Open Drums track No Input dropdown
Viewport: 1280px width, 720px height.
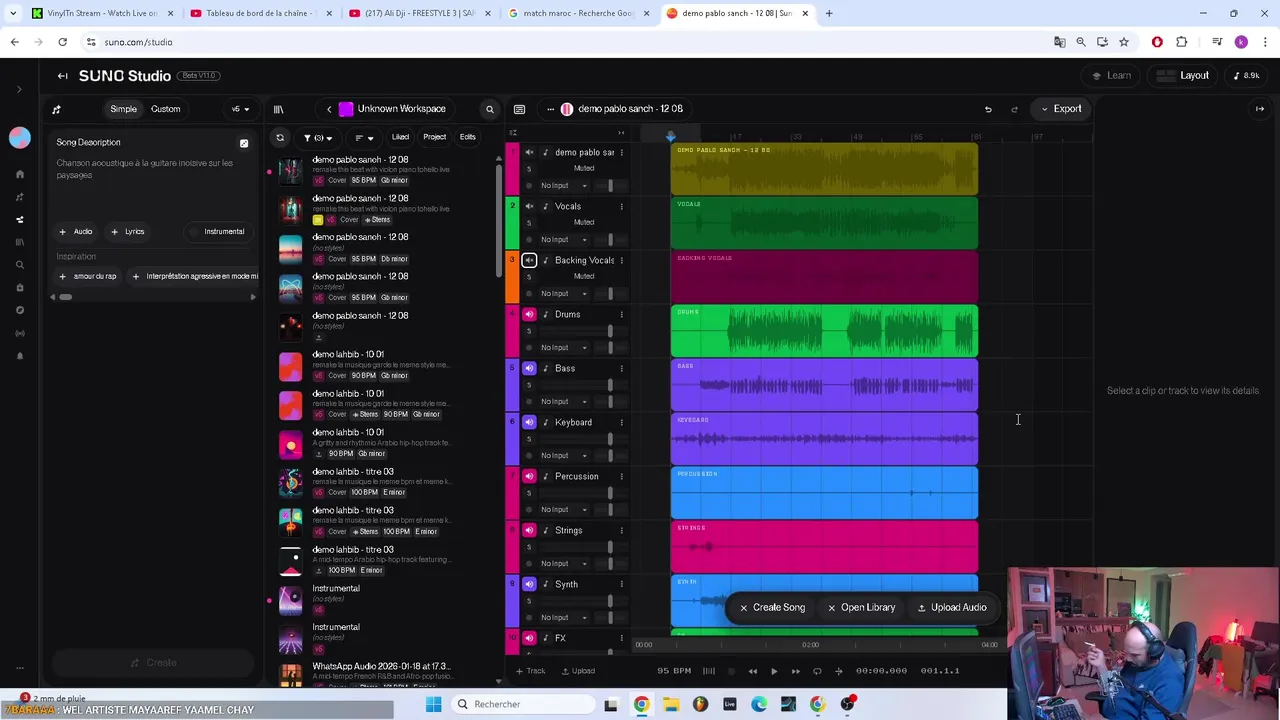click(x=564, y=347)
